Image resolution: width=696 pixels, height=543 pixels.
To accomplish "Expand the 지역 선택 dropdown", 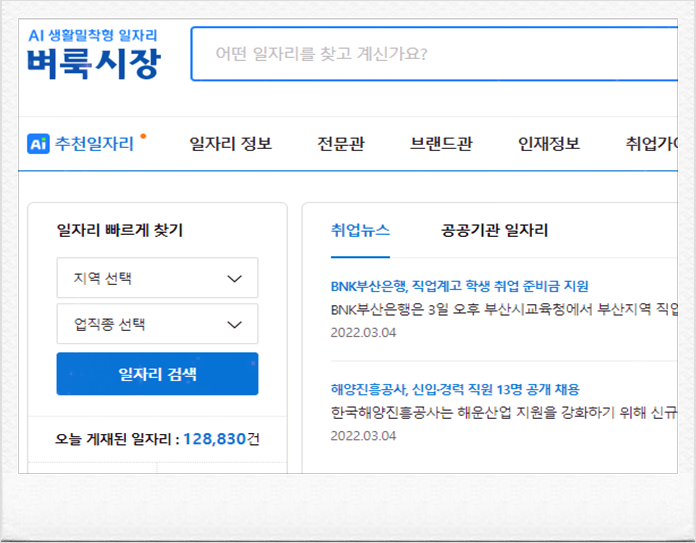I will pyautogui.click(x=157, y=278).
